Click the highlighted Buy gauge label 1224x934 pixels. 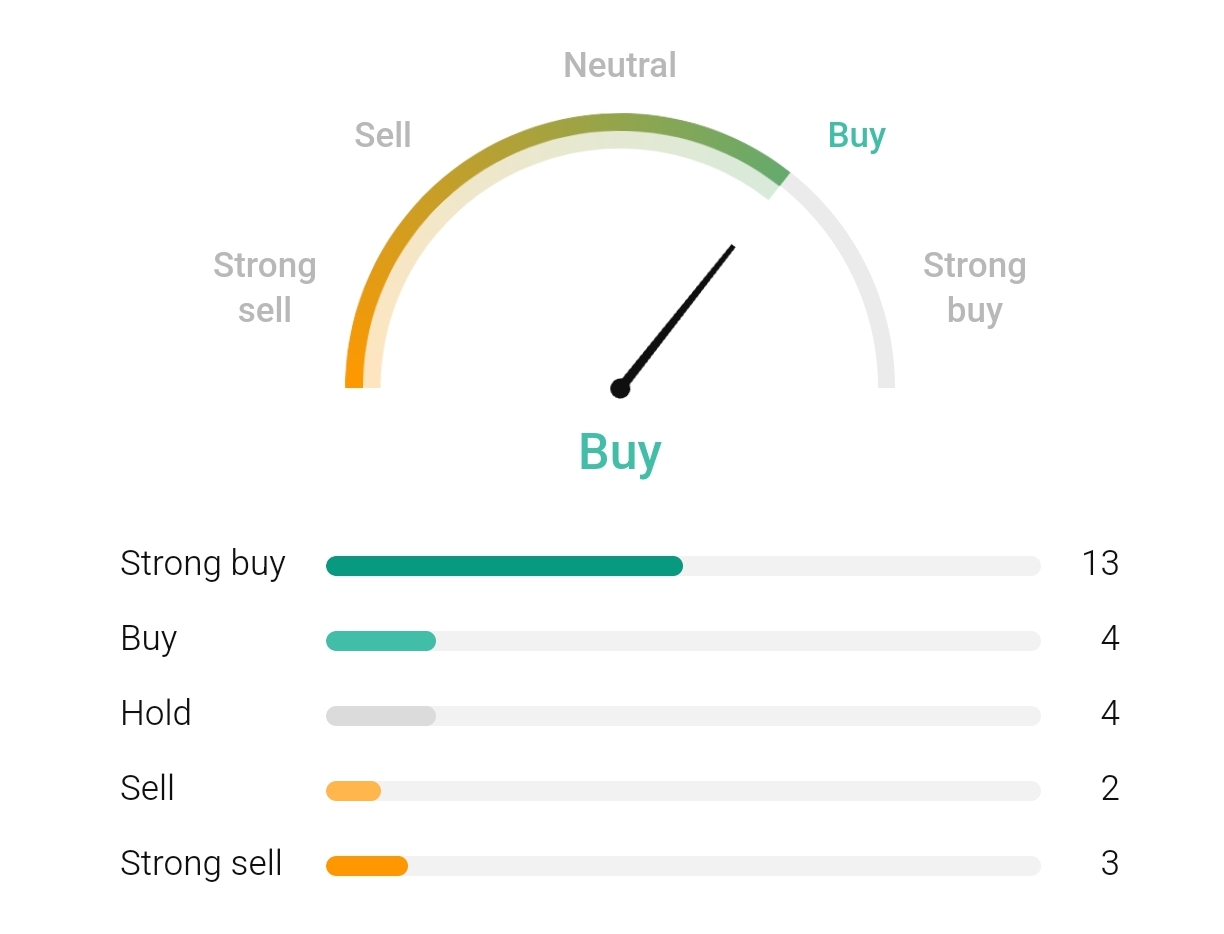pos(857,135)
